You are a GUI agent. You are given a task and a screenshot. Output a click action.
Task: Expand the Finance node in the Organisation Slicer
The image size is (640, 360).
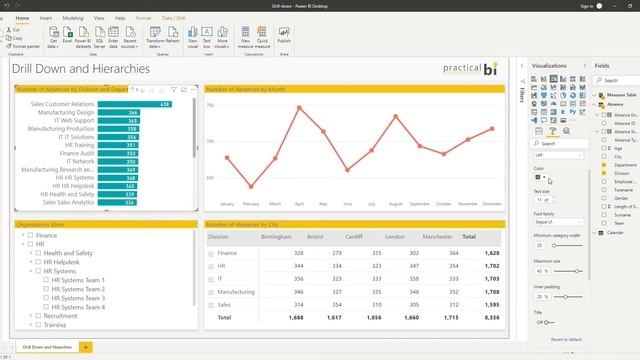pyautogui.click(x=23, y=236)
